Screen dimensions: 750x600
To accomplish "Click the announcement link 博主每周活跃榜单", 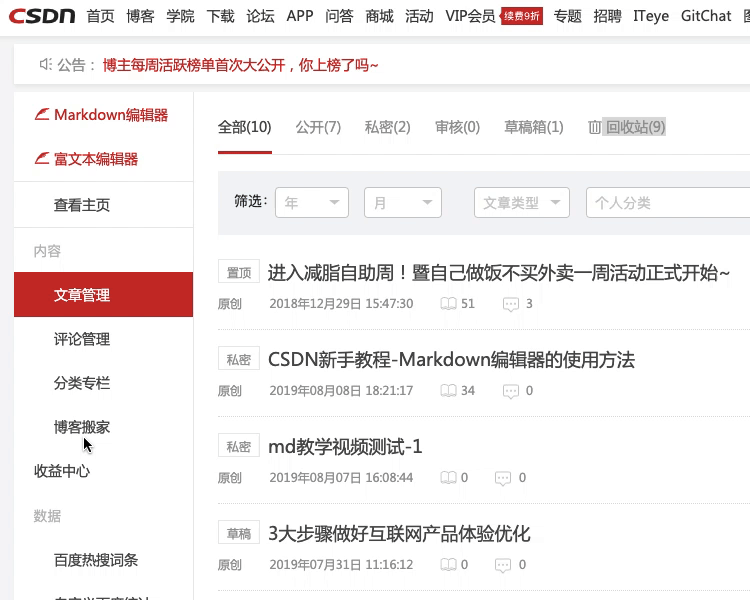I will [x=240, y=65].
